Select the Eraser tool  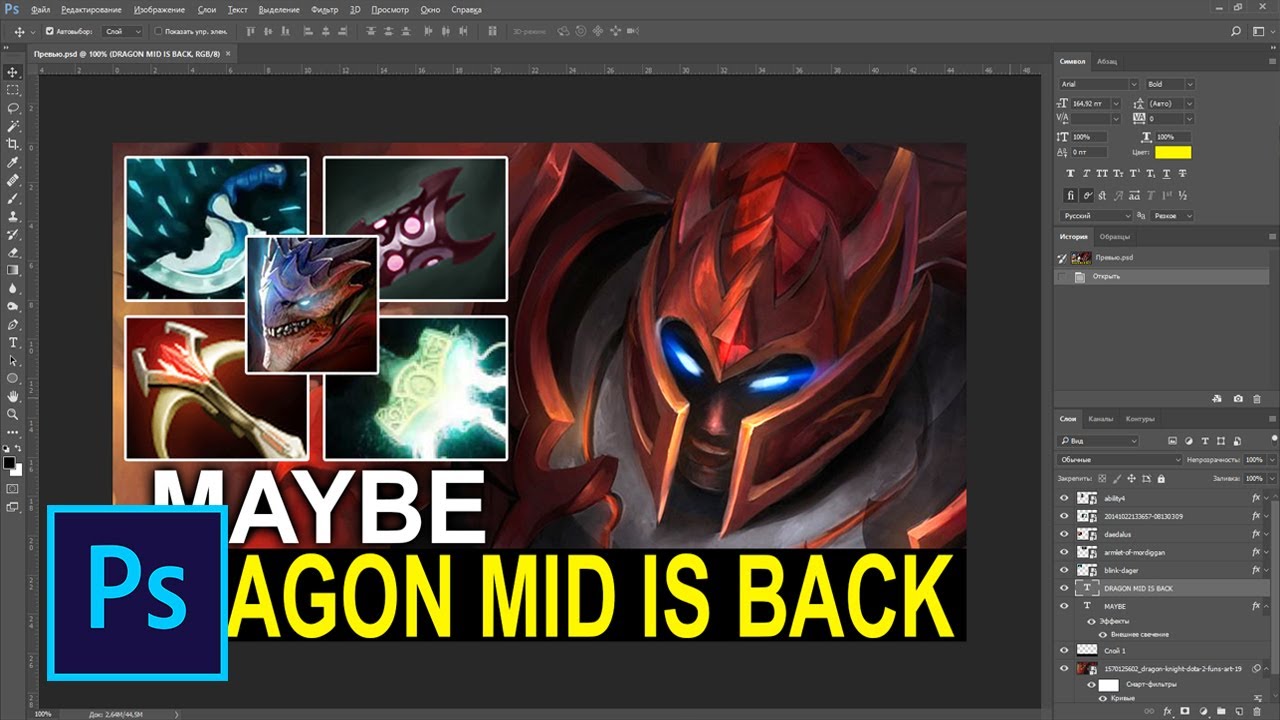tap(13, 252)
